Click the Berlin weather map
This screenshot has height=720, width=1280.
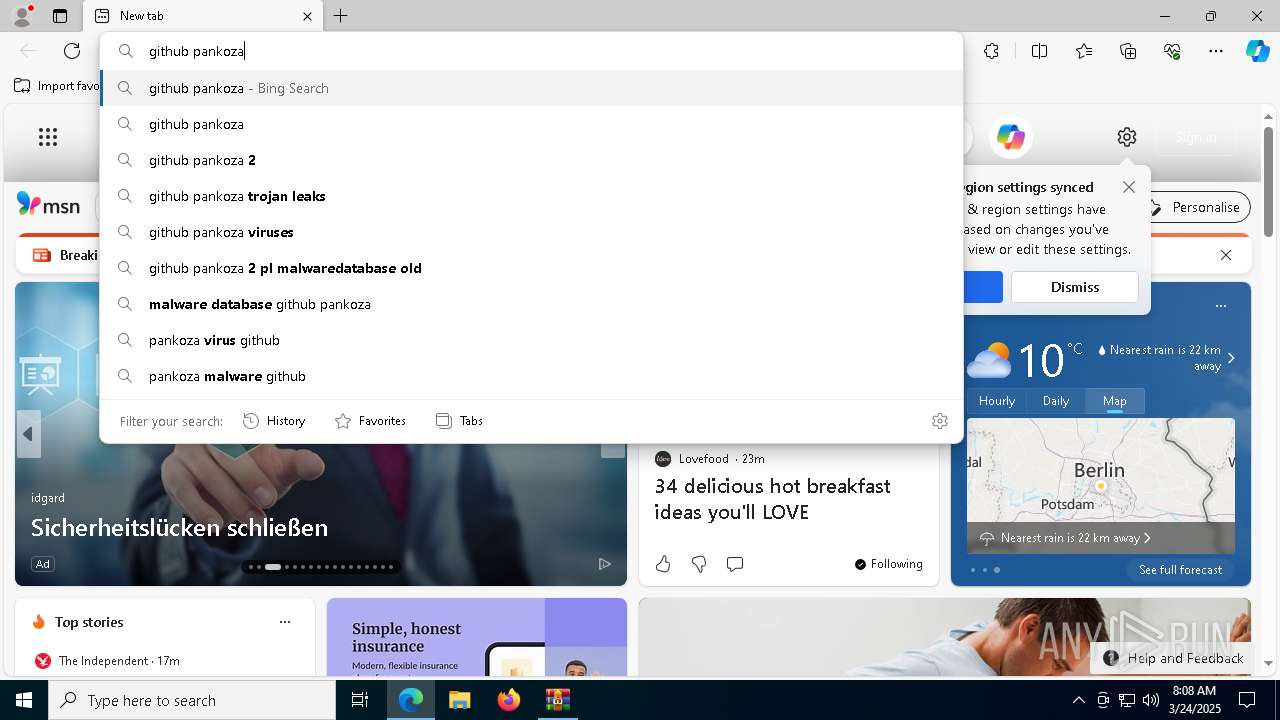tap(1101, 486)
